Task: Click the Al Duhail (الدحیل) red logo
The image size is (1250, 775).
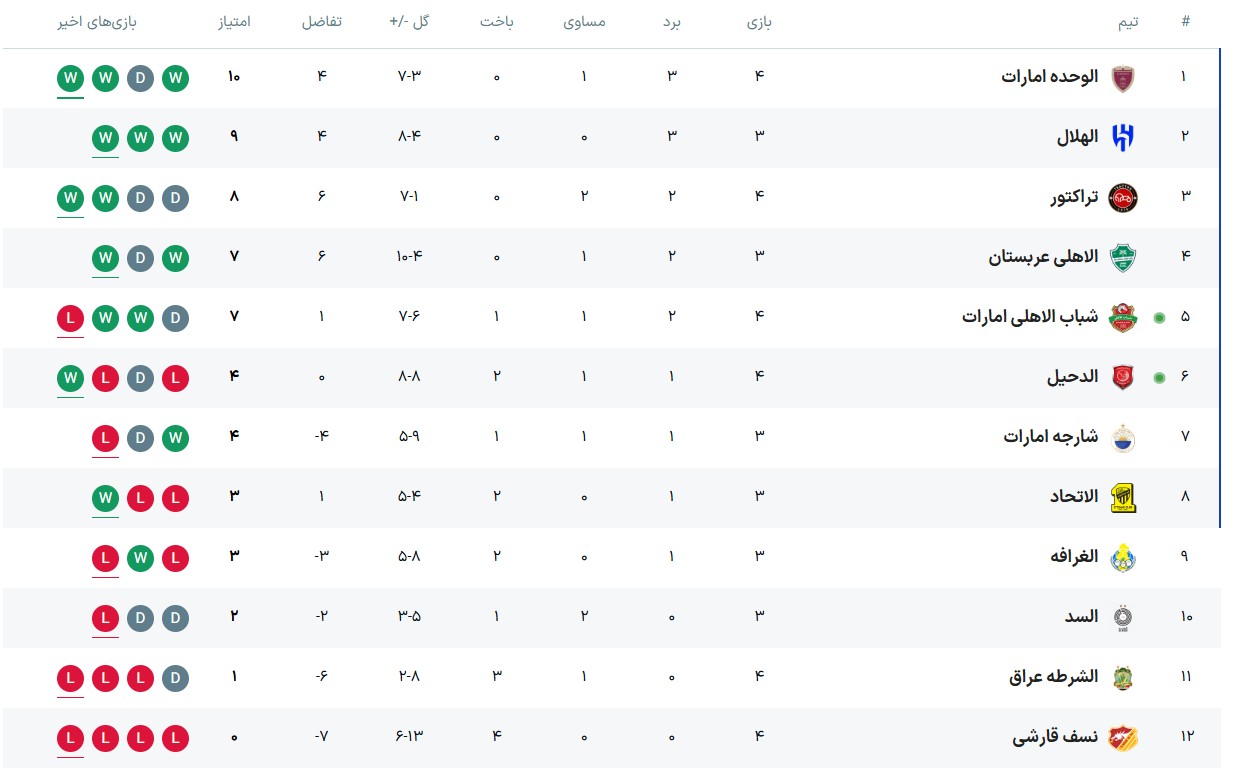Action: coord(1124,377)
